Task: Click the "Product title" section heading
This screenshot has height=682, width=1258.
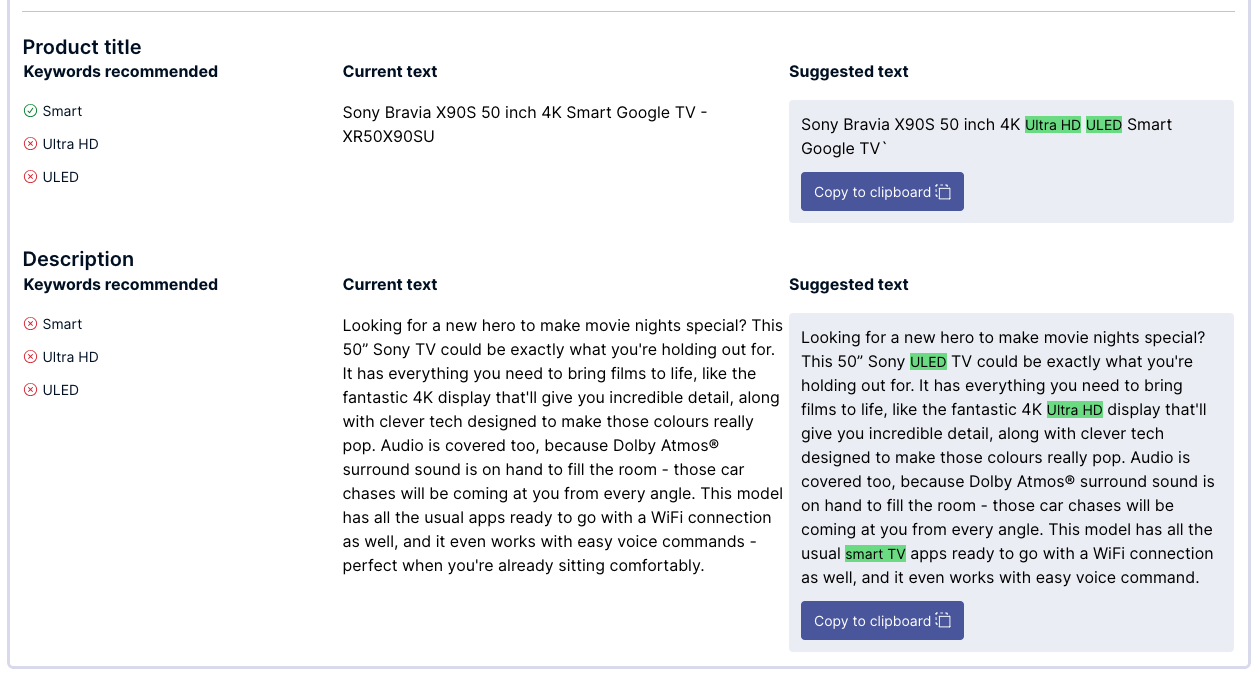Action: pos(82,47)
